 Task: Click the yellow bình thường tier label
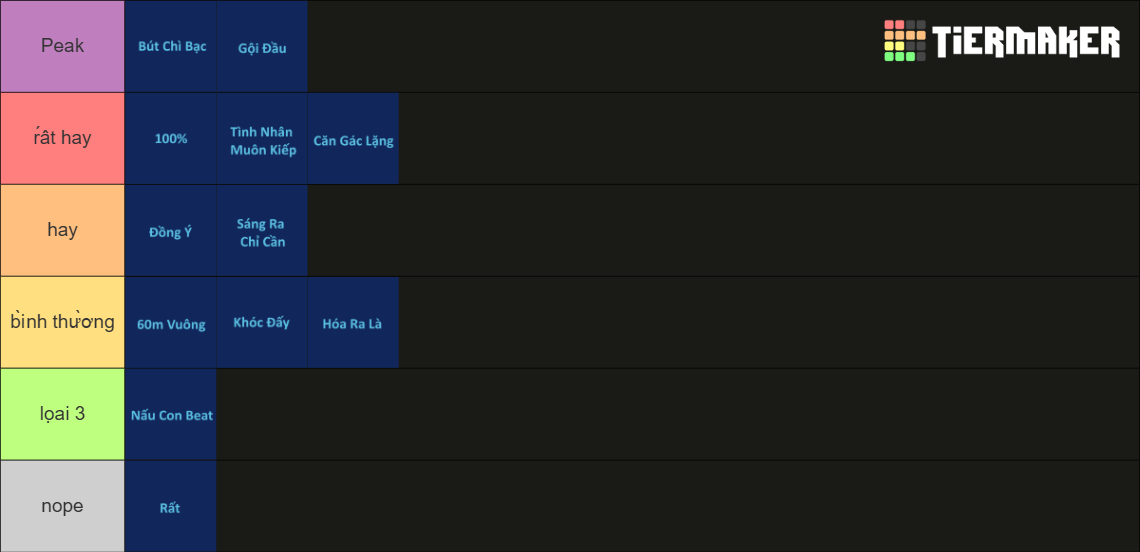[x=63, y=322]
